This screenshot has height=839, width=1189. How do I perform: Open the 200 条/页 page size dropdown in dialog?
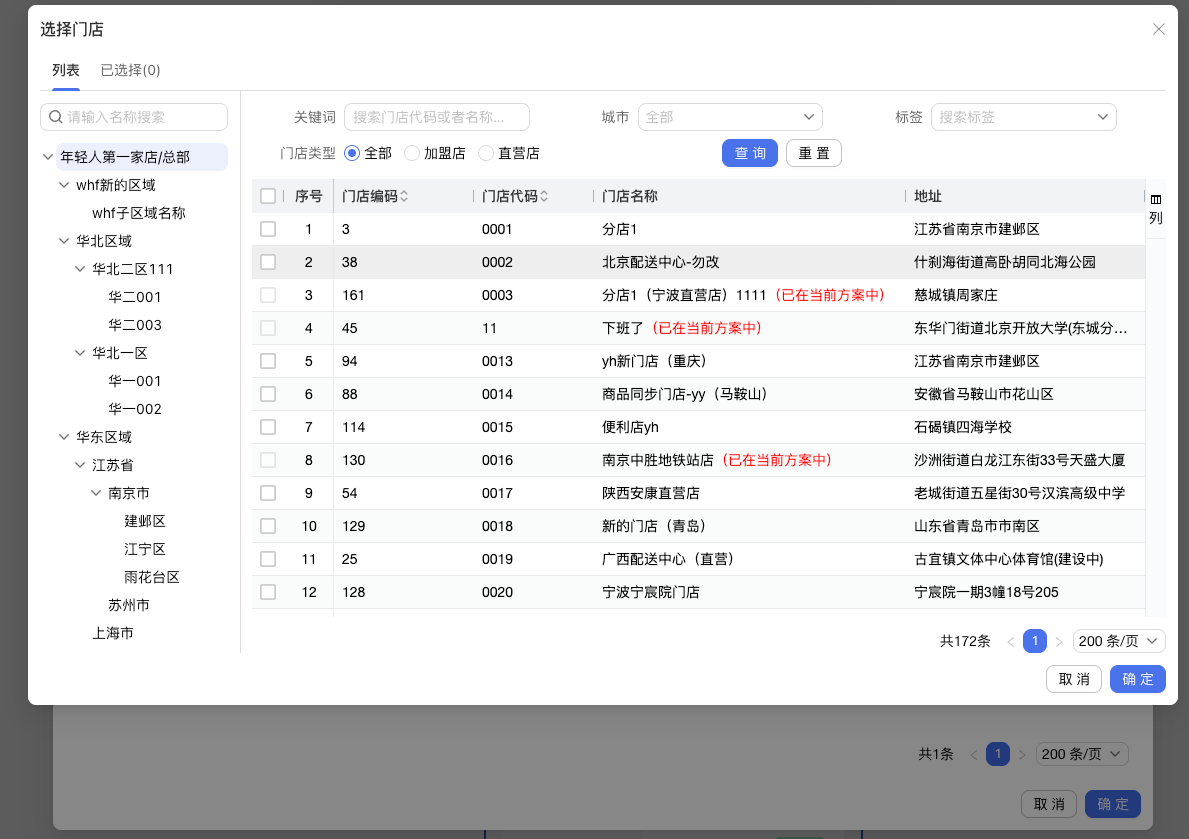click(1118, 642)
